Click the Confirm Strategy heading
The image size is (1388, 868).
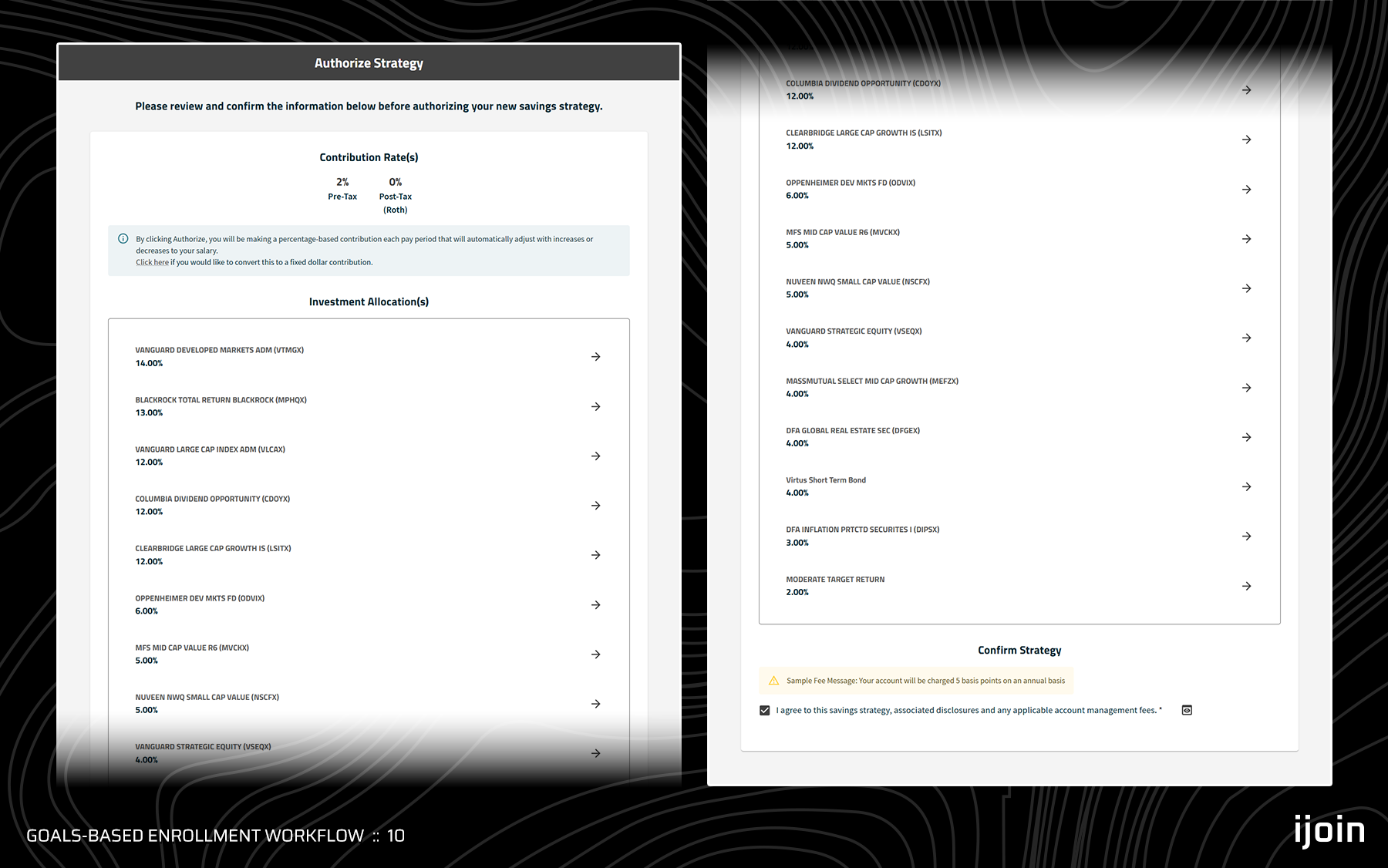click(x=1019, y=650)
